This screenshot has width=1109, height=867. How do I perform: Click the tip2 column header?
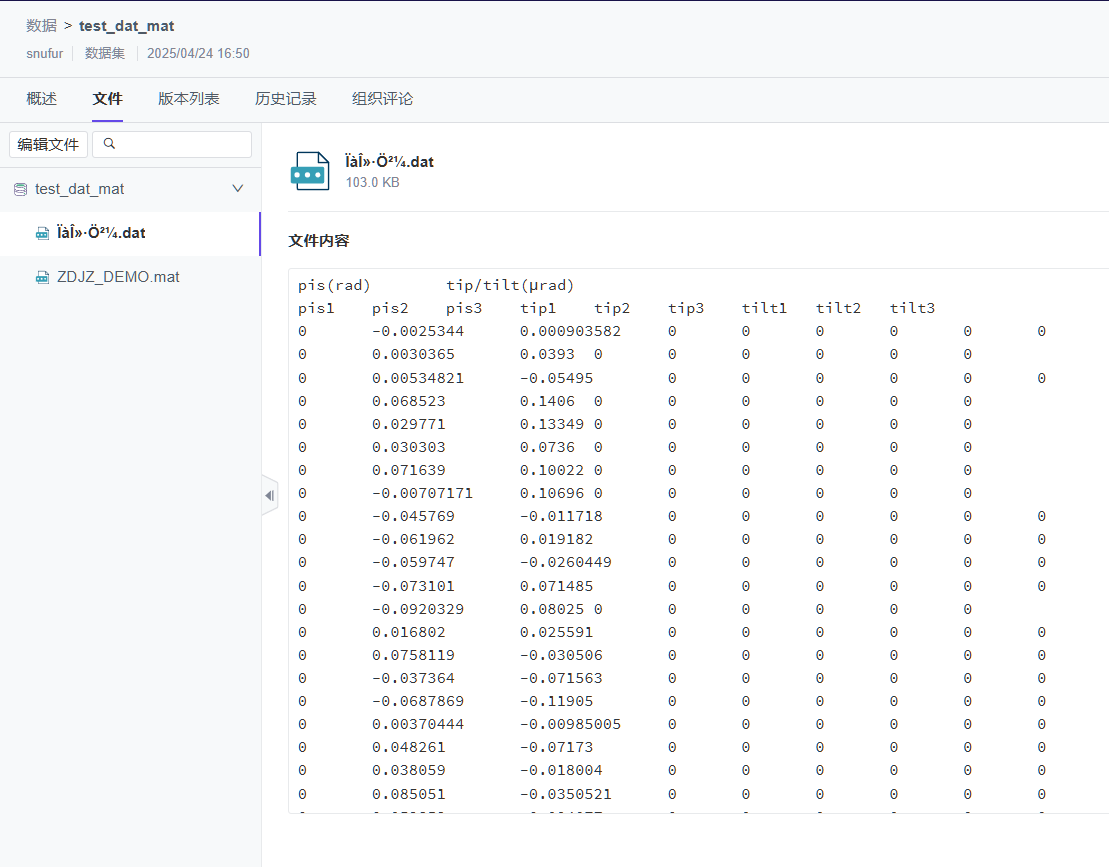[612, 308]
